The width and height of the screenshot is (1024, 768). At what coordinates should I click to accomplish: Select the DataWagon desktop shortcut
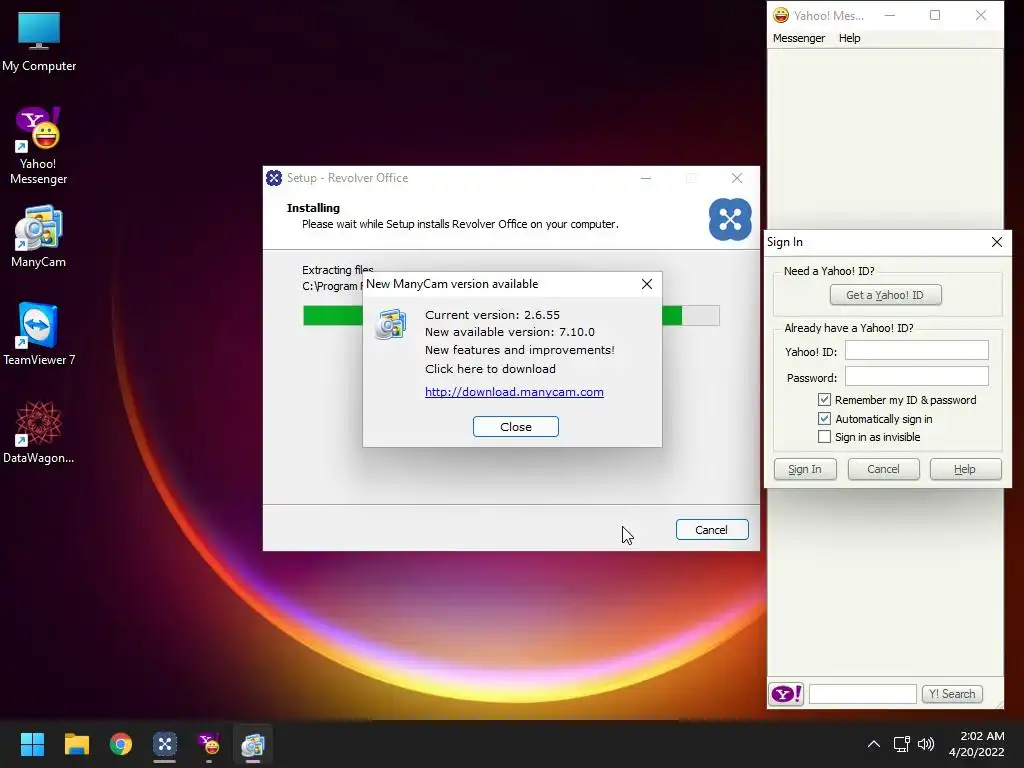tap(39, 432)
